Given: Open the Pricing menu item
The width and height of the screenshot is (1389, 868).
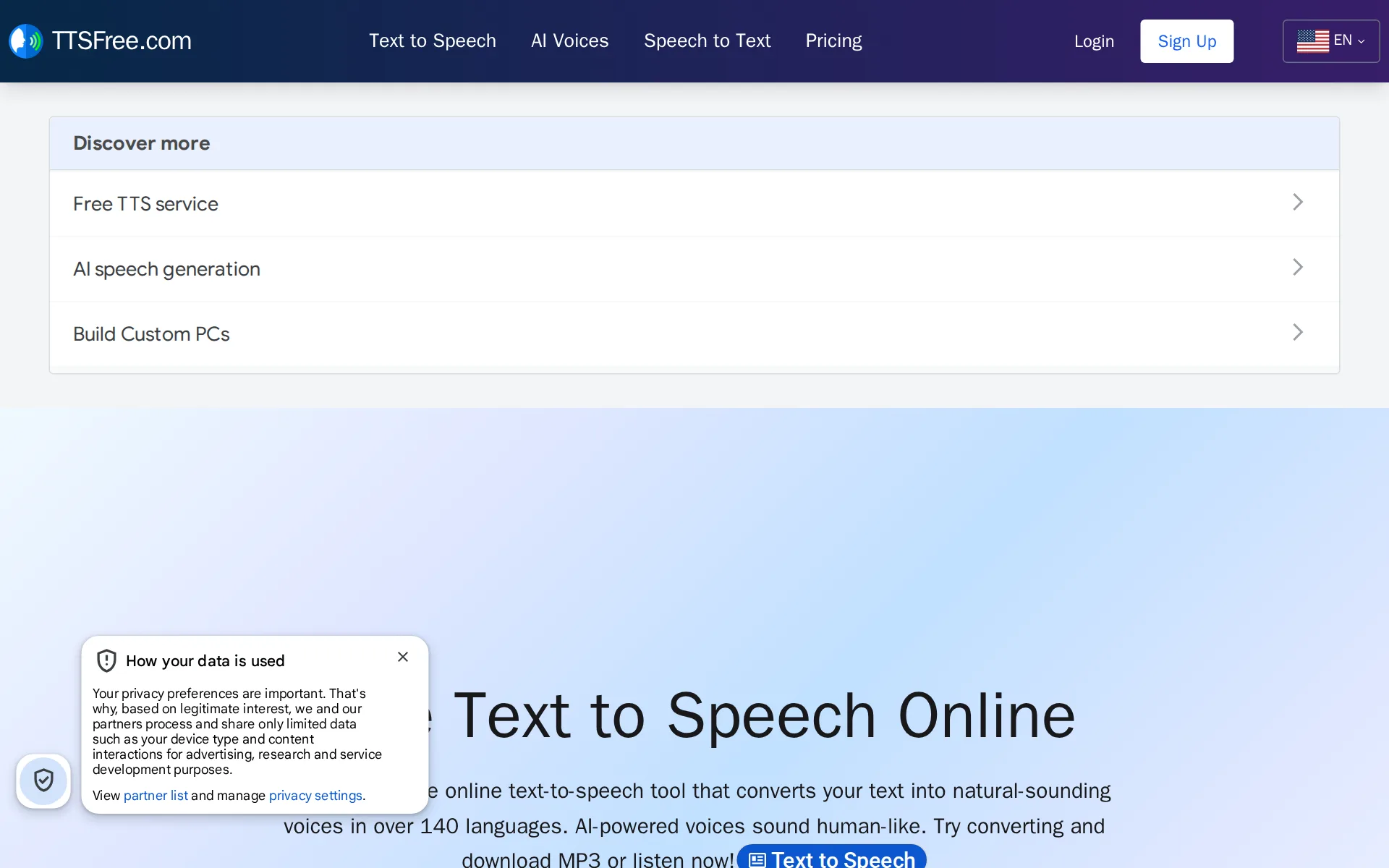Looking at the screenshot, I should 833,41.
